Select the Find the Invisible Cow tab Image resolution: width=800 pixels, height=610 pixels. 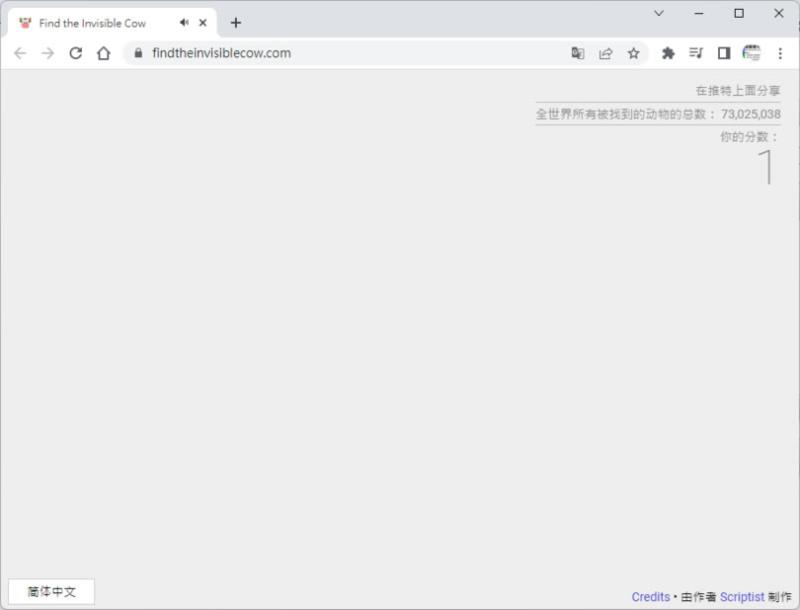(112, 23)
